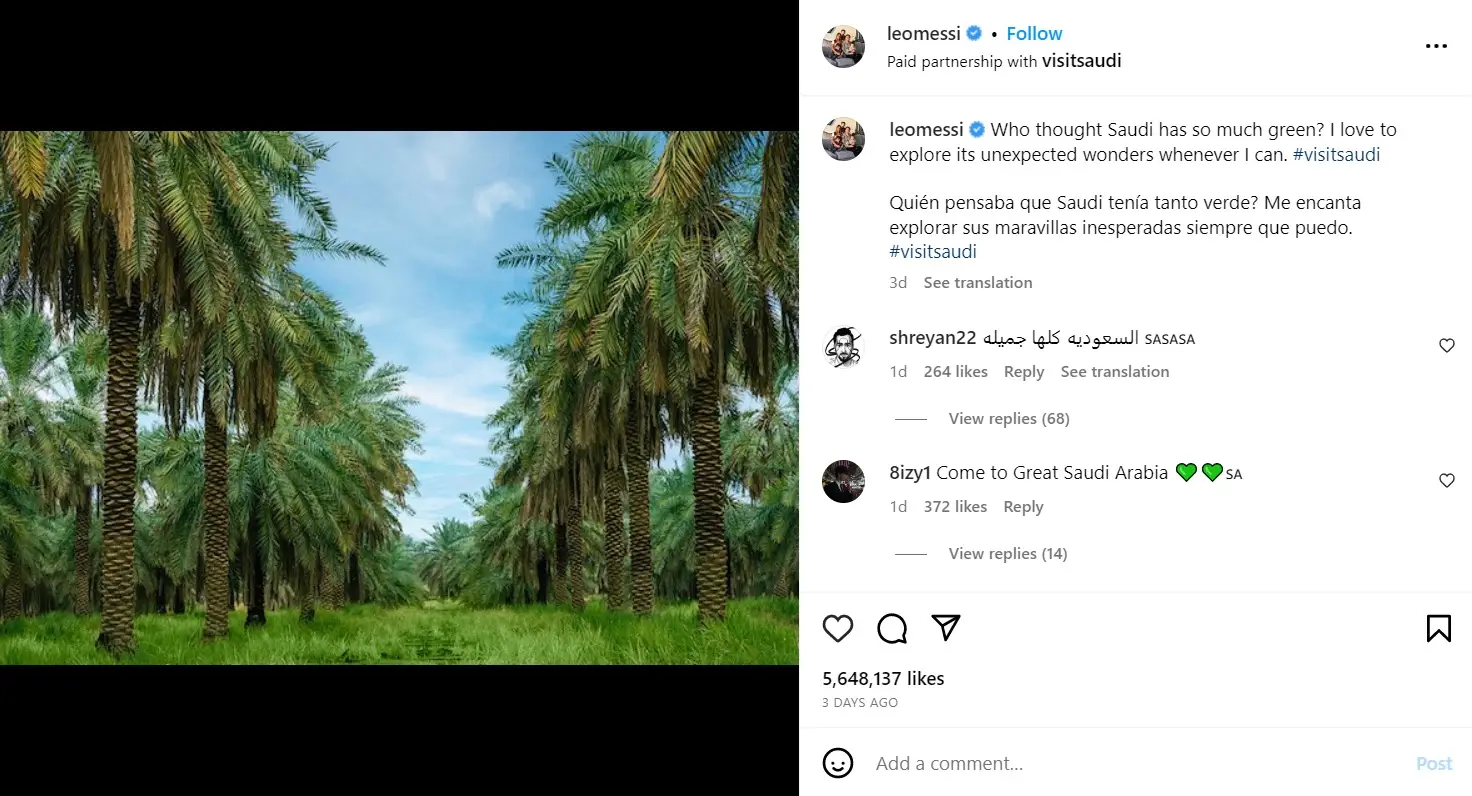
Task: Like the post using the heart icon
Action: pyautogui.click(x=838, y=628)
